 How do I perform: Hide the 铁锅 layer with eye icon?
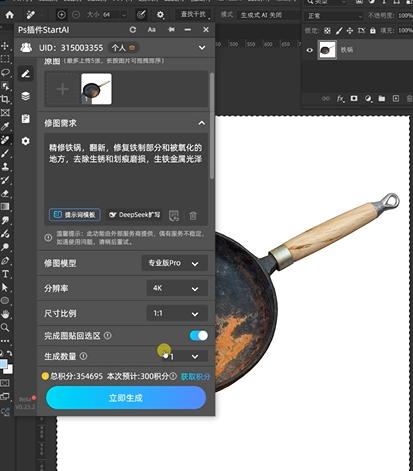[310, 50]
